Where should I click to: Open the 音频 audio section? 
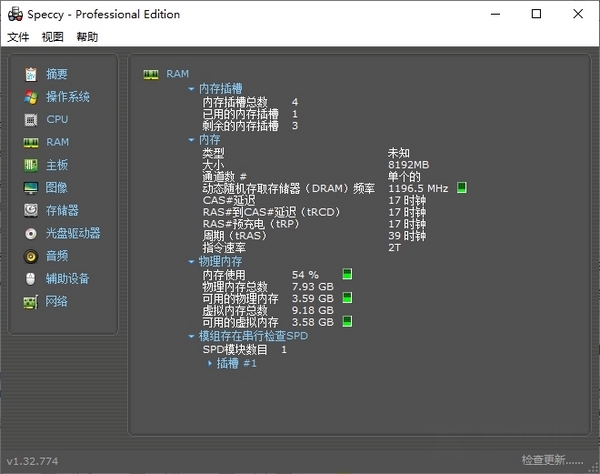tap(57, 256)
